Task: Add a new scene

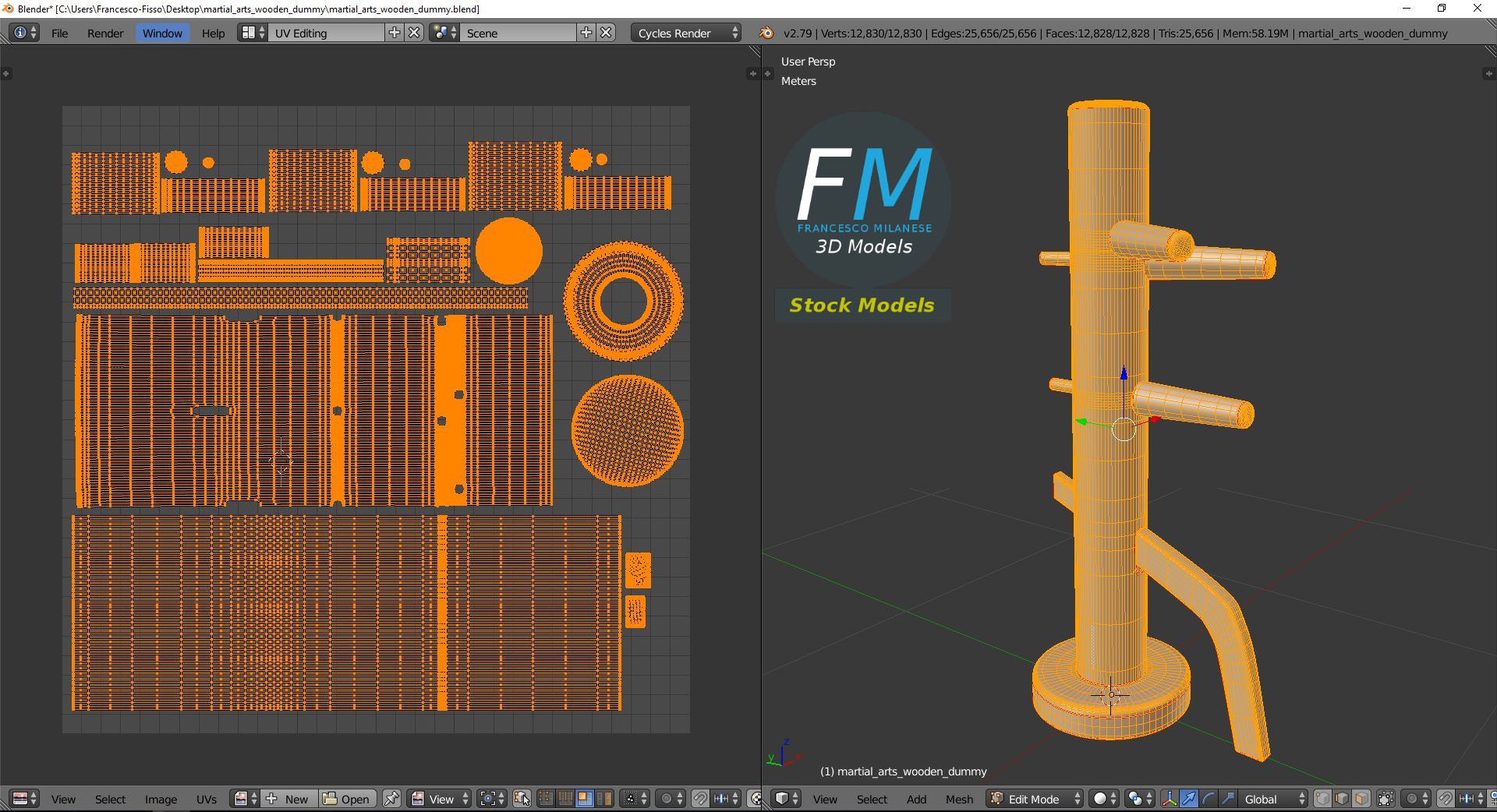Action: point(586,33)
